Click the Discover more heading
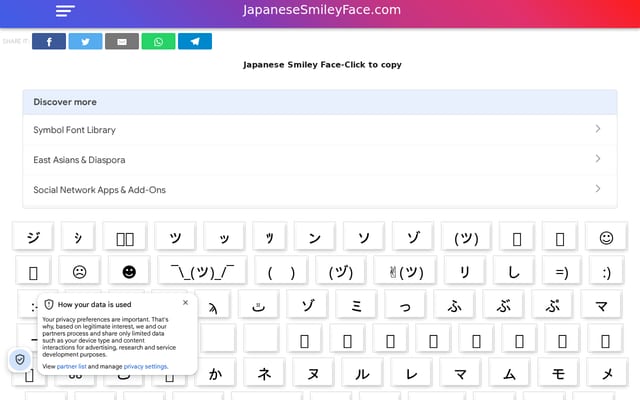This screenshot has height=400, width=640. tap(65, 102)
